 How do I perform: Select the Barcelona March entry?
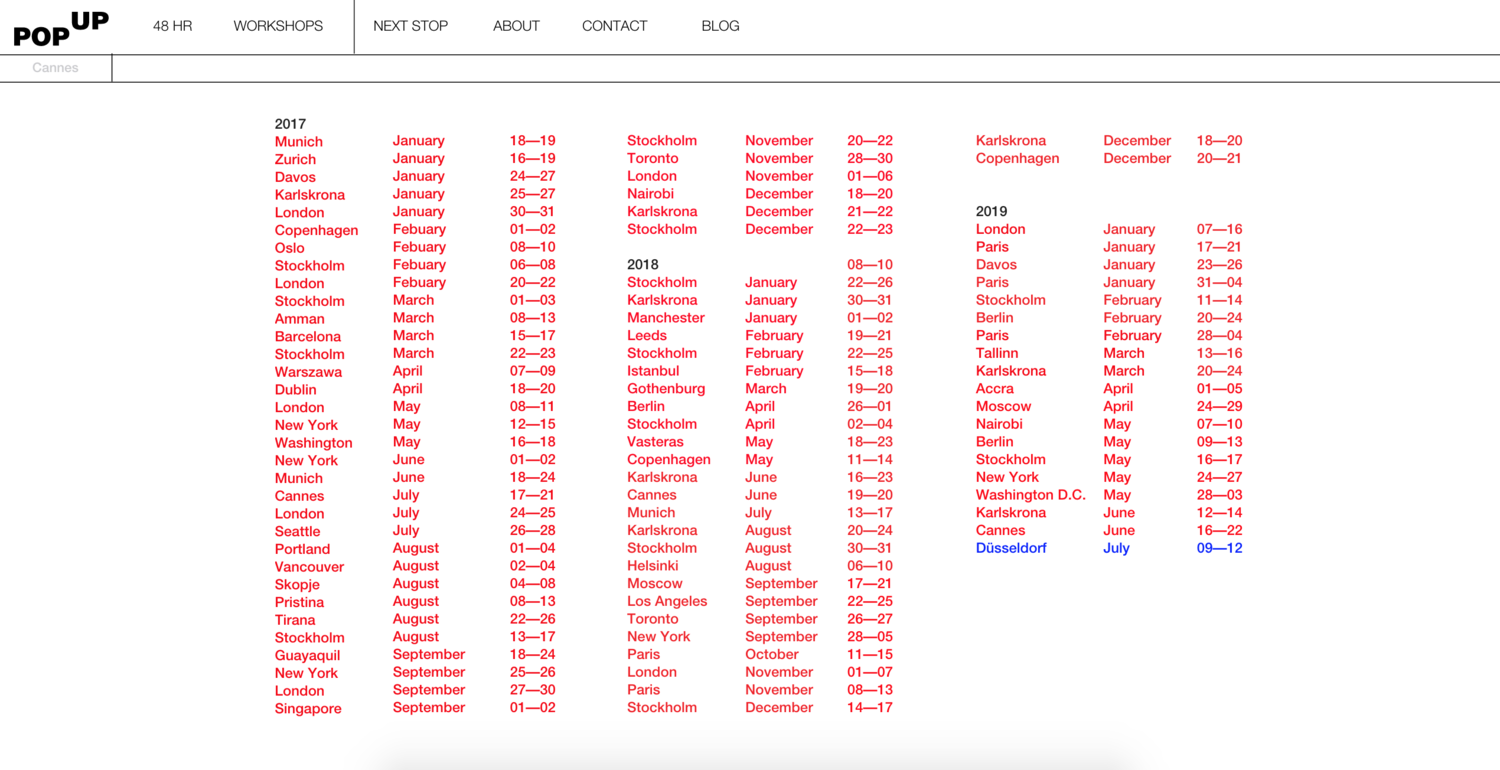point(415,336)
